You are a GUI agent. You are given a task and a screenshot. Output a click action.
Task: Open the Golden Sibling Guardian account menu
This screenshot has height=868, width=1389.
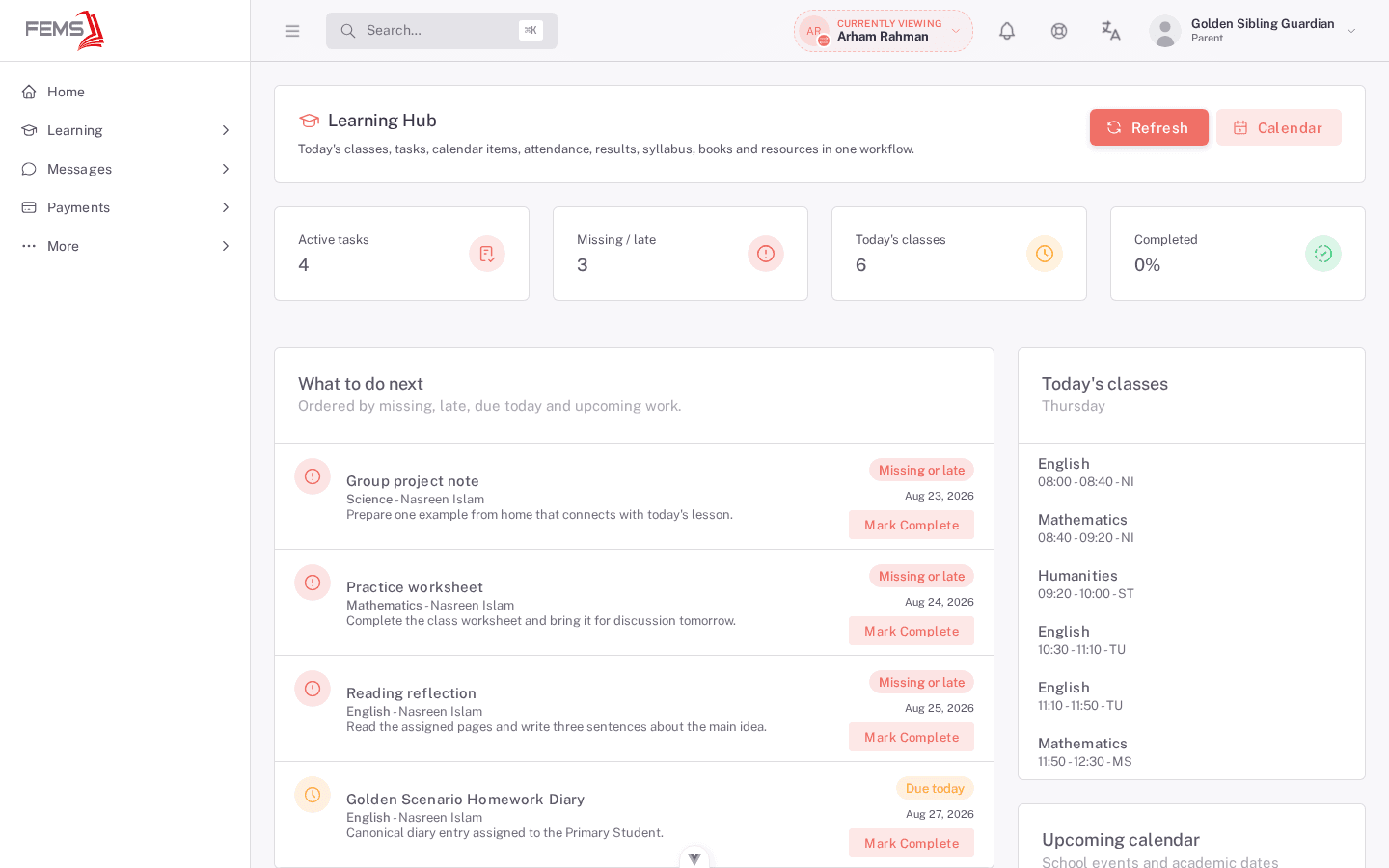pos(1254,31)
